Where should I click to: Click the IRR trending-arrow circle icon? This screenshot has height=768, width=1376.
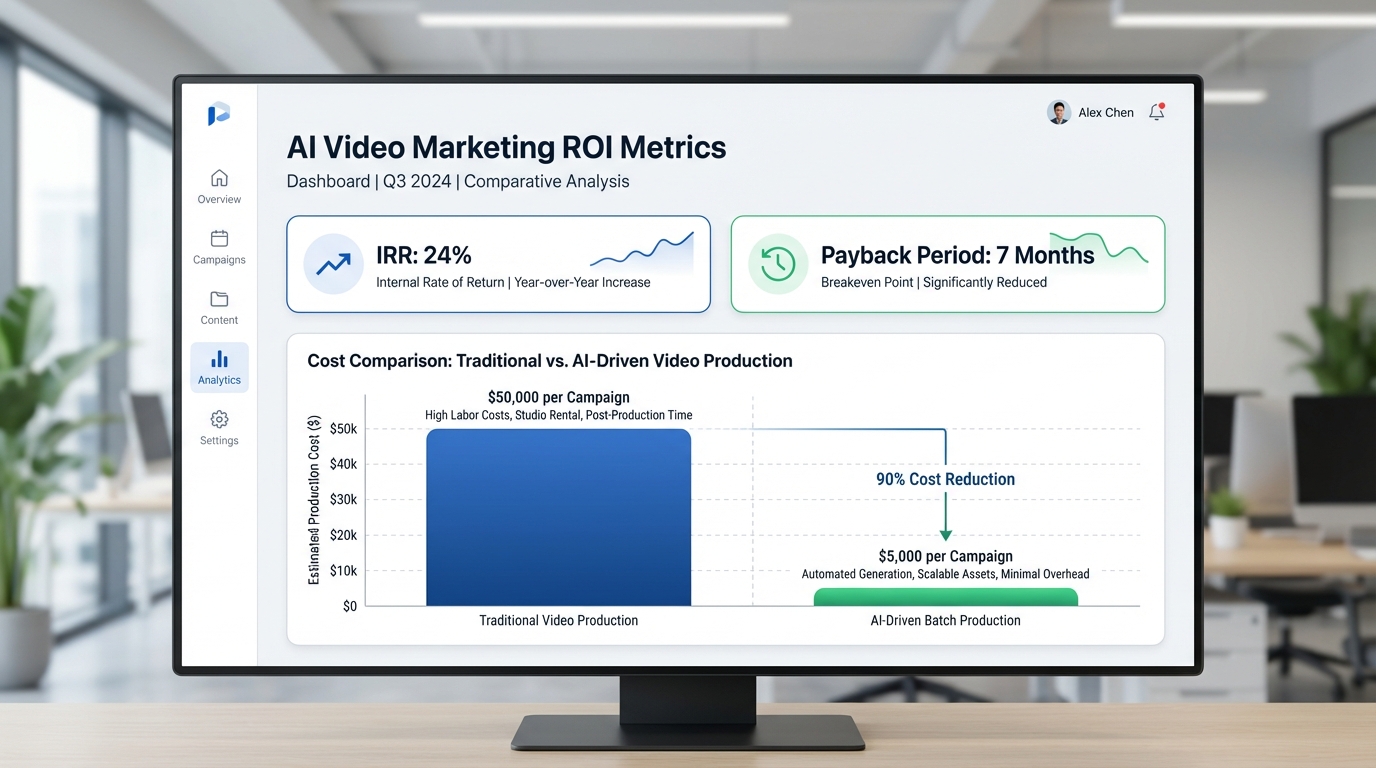tap(333, 264)
